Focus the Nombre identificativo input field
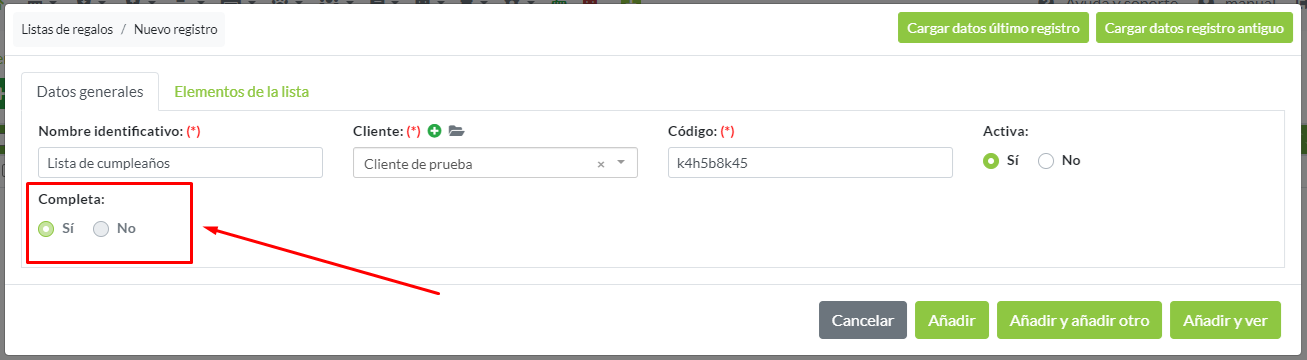This screenshot has width=1307, height=360. pyautogui.click(x=180, y=163)
